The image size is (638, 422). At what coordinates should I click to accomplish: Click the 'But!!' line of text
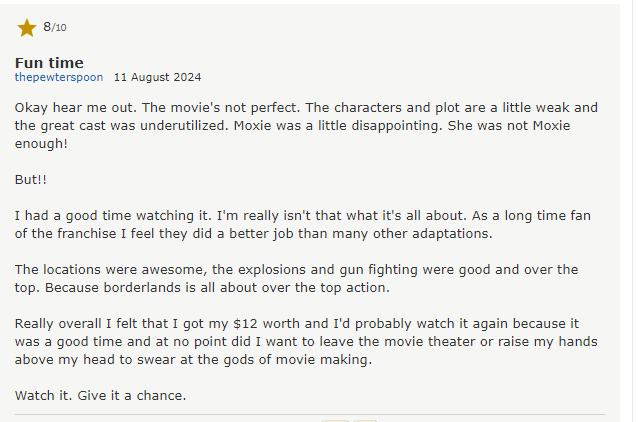tap(31, 179)
